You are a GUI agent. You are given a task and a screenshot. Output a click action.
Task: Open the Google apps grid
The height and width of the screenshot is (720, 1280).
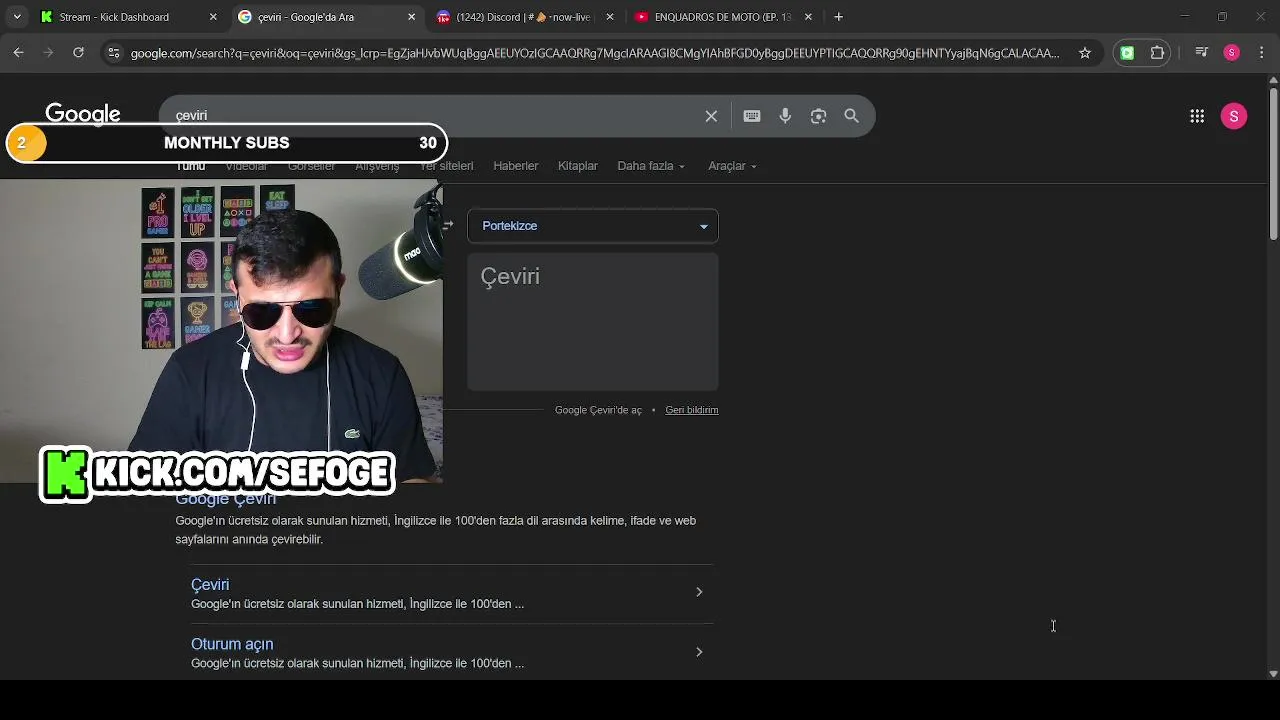tap(1197, 116)
